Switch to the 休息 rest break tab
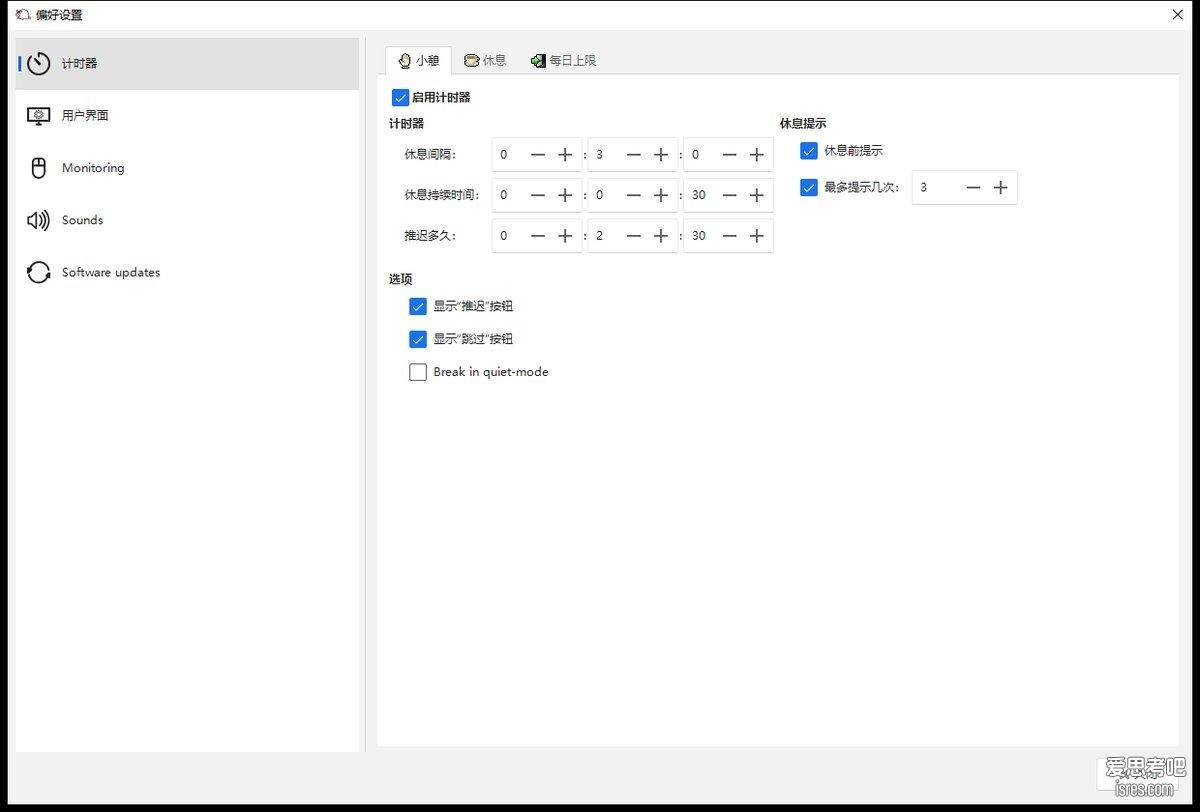This screenshot has width=1200, height=812. pyautogui.click(x=485, y=60)
